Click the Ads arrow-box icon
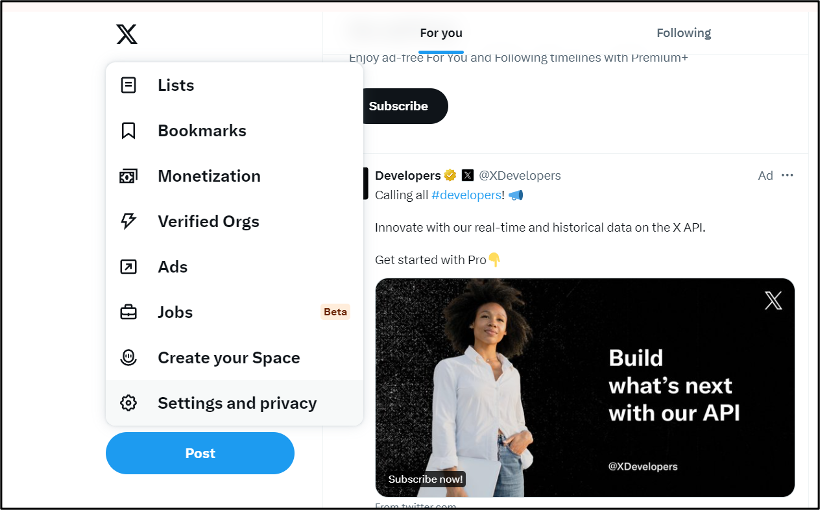 (x=128, y=267)
